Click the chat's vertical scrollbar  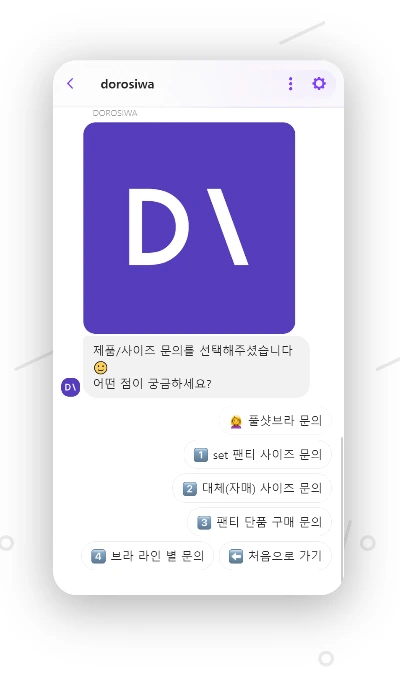(x=342, y=509)
